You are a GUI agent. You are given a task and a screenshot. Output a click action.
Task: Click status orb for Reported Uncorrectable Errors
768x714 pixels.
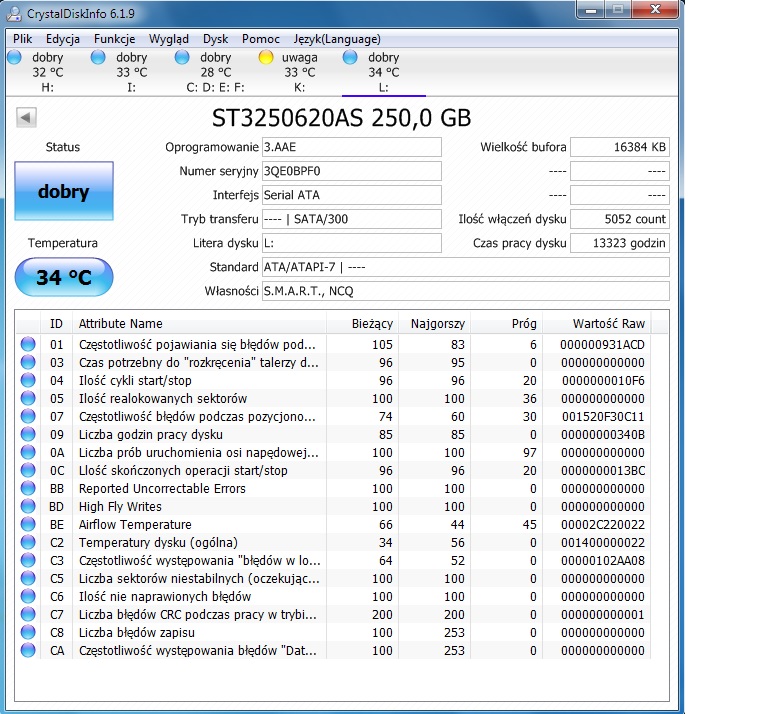(x=28, y=488)
